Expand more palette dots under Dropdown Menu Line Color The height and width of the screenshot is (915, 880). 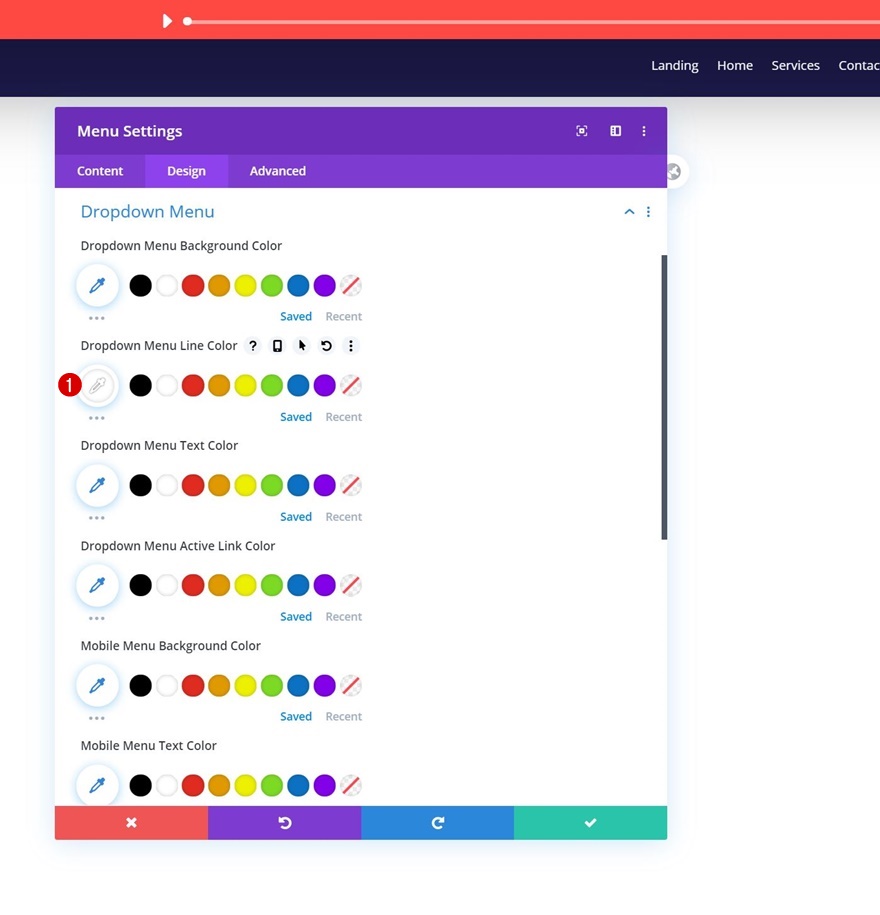97,418
